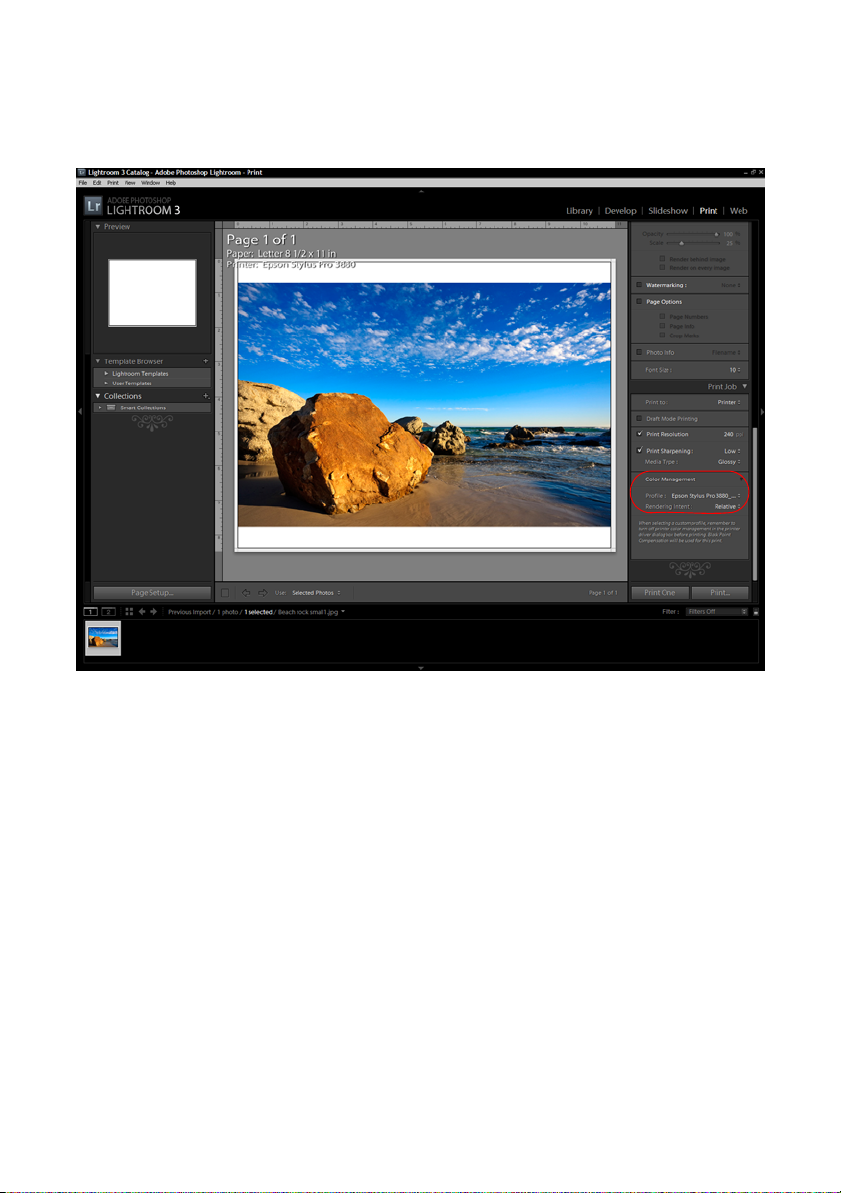
Task: Toggle the Page Options checkbox
Action: (639, 302)
